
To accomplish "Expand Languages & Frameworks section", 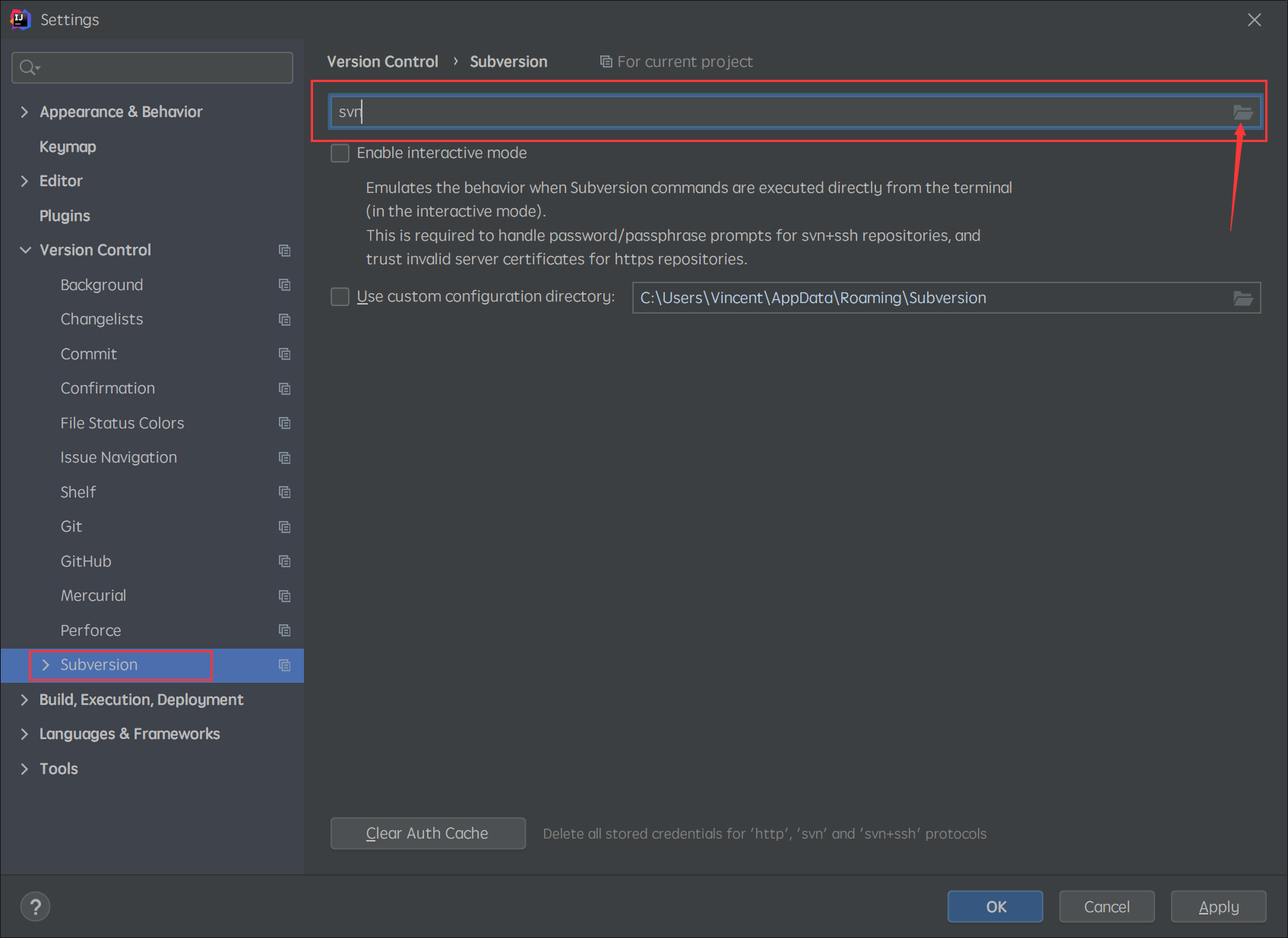I will point(24,734).
